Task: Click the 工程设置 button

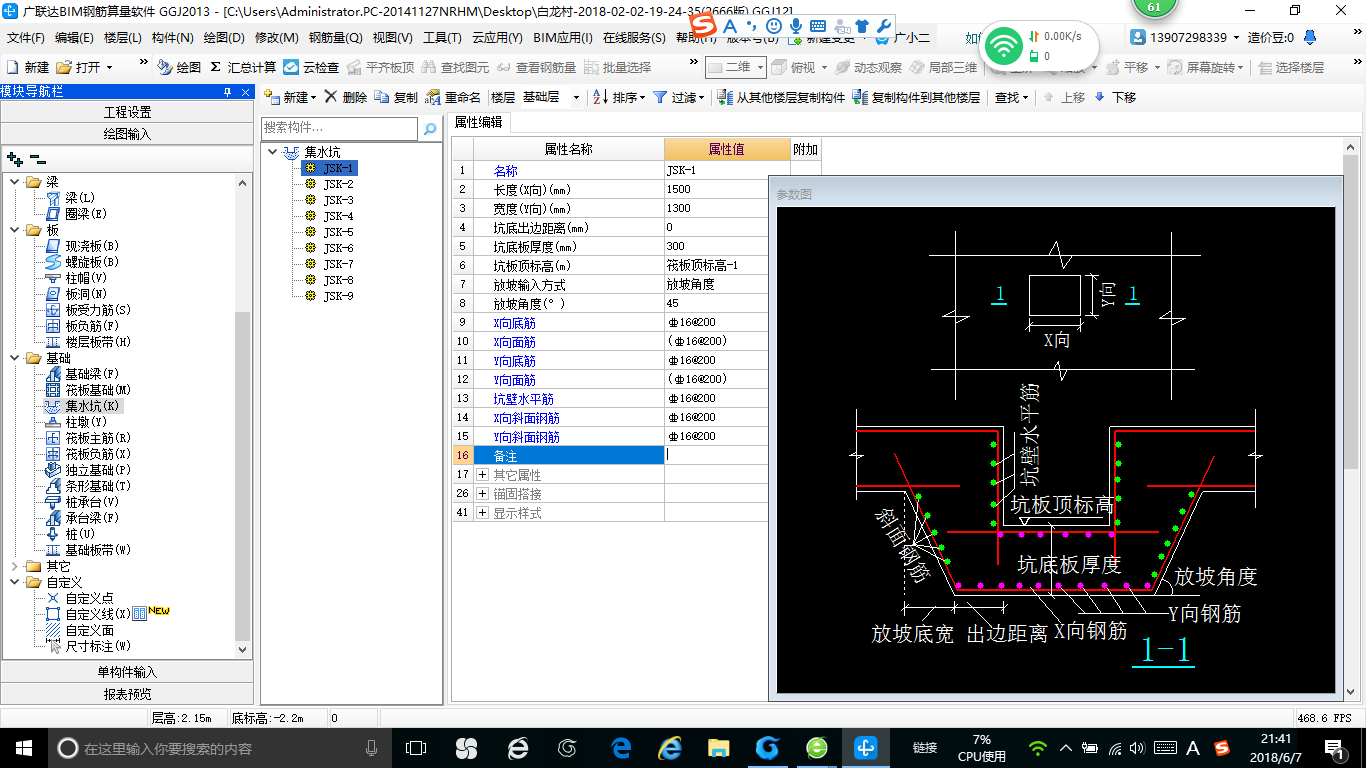Action: (x=127, y=112)
